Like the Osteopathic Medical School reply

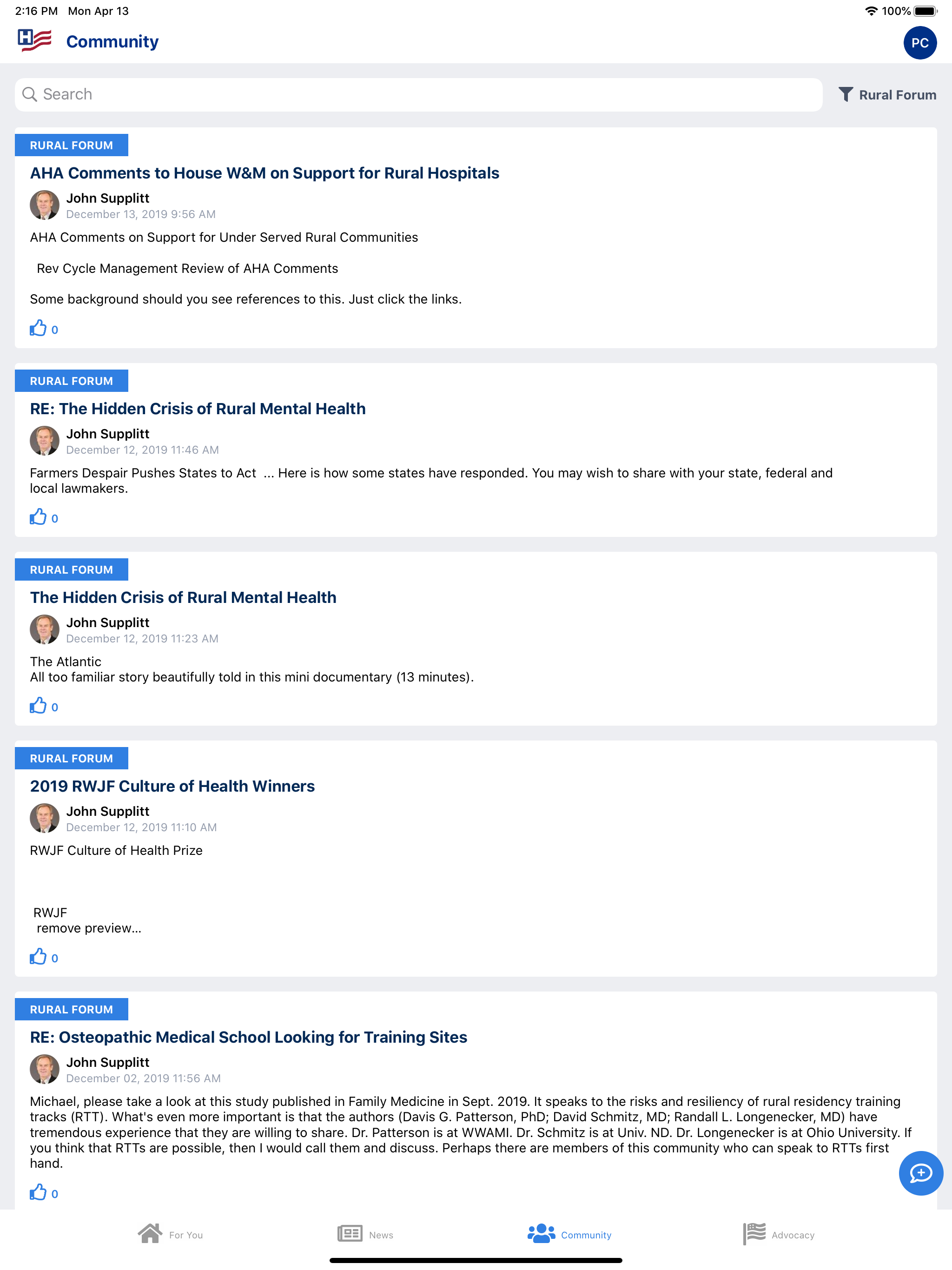click(38, 1192)
